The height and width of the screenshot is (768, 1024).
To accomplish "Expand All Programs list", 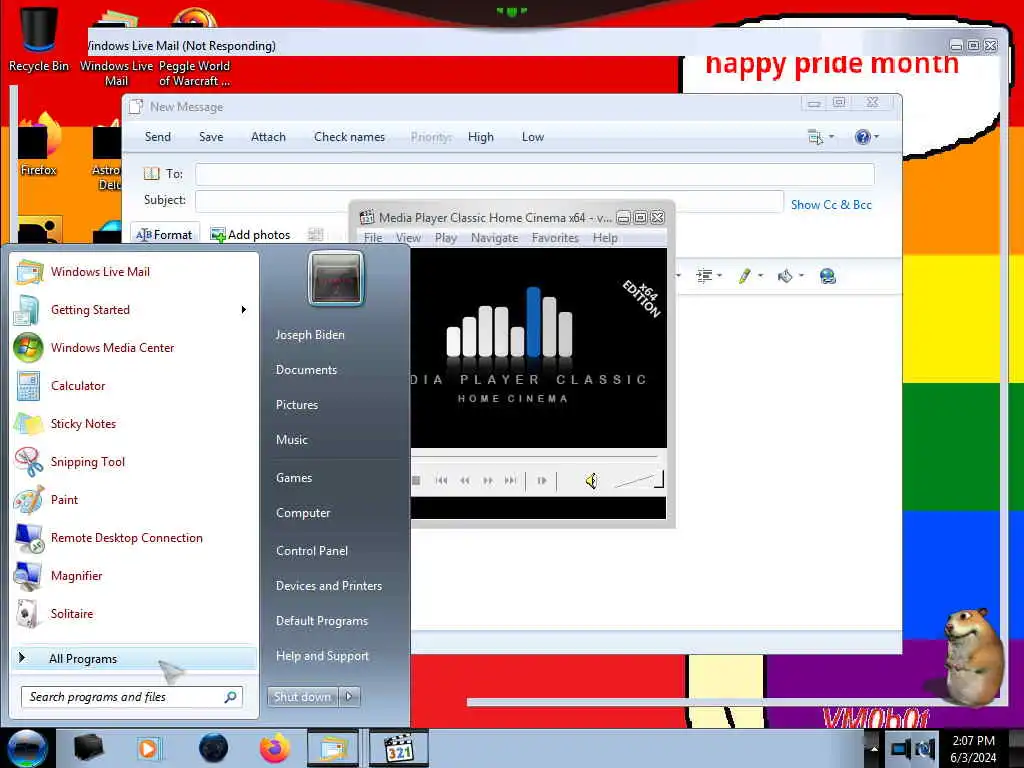I will tap(134, 658).
